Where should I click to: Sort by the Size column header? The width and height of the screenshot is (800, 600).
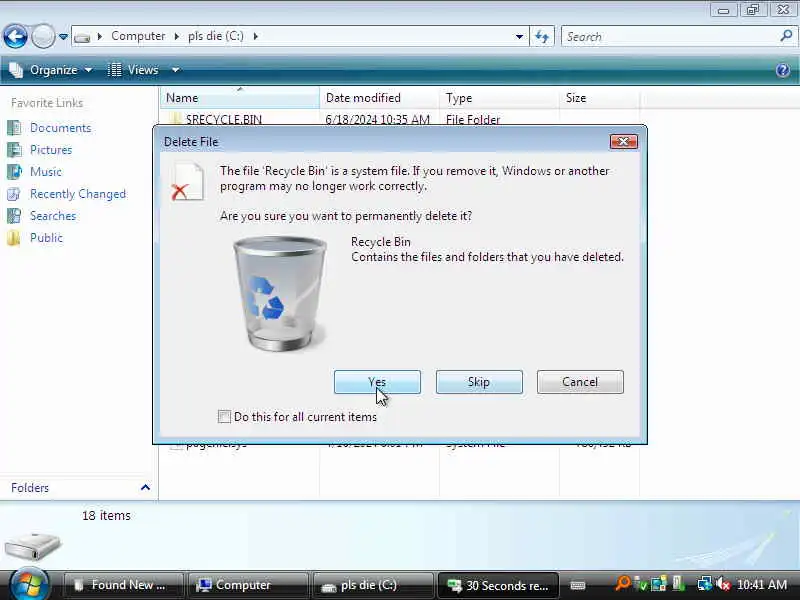(599, 98)
